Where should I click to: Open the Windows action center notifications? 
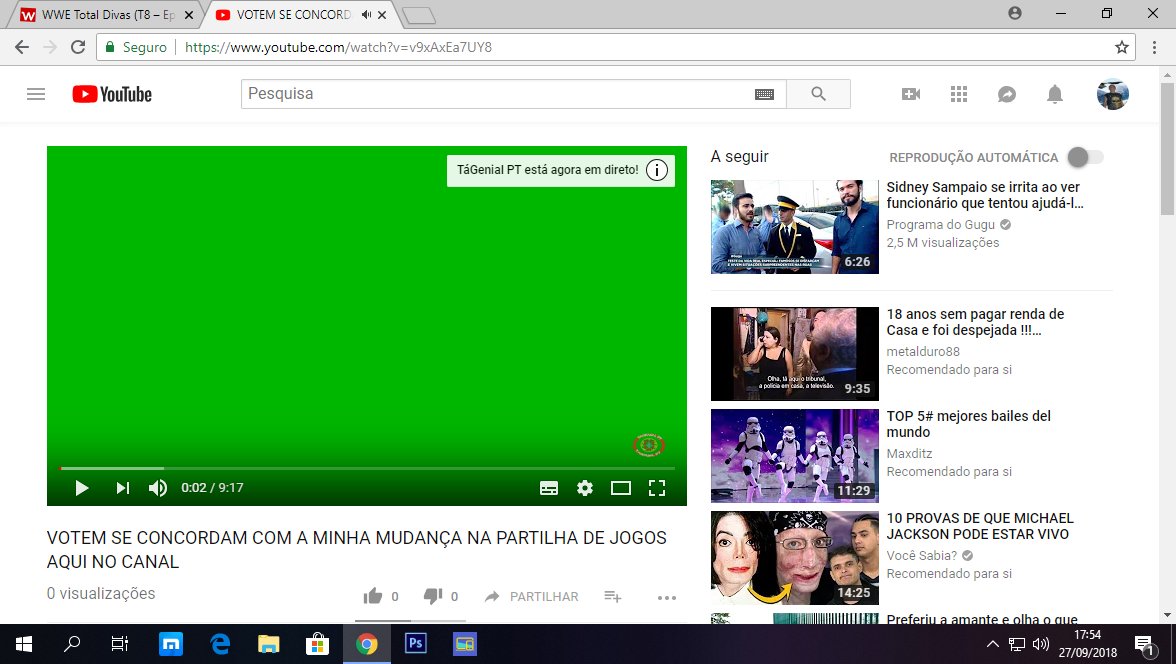[1144, 644]
